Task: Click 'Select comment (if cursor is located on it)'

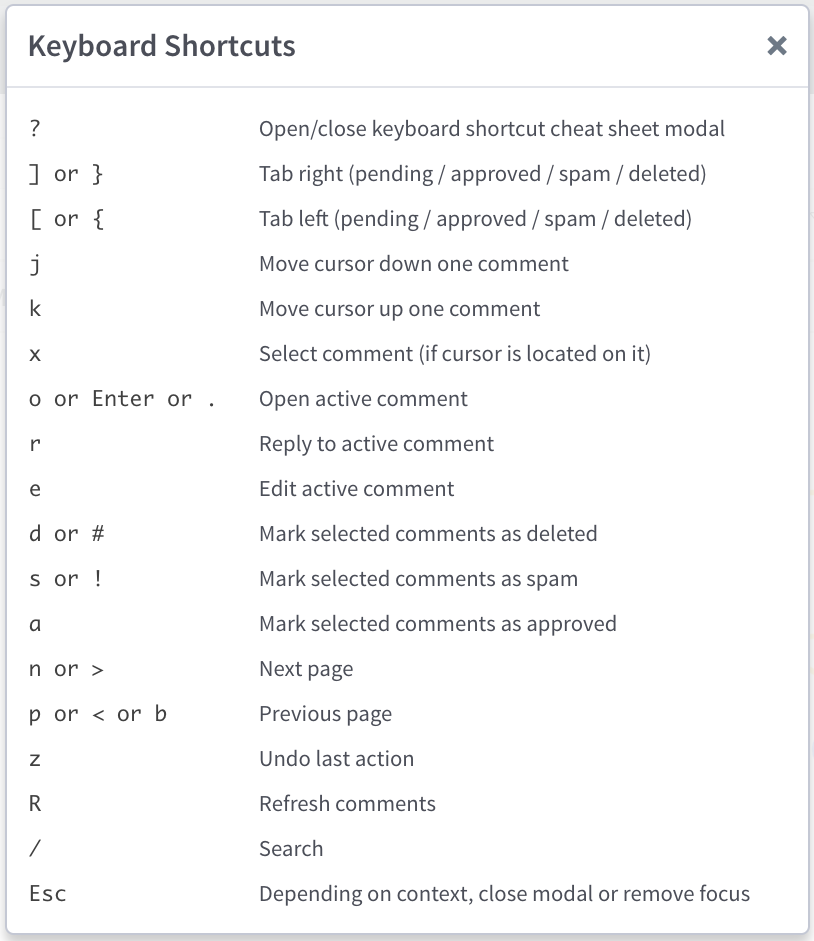Action: (x=455, y=354)
